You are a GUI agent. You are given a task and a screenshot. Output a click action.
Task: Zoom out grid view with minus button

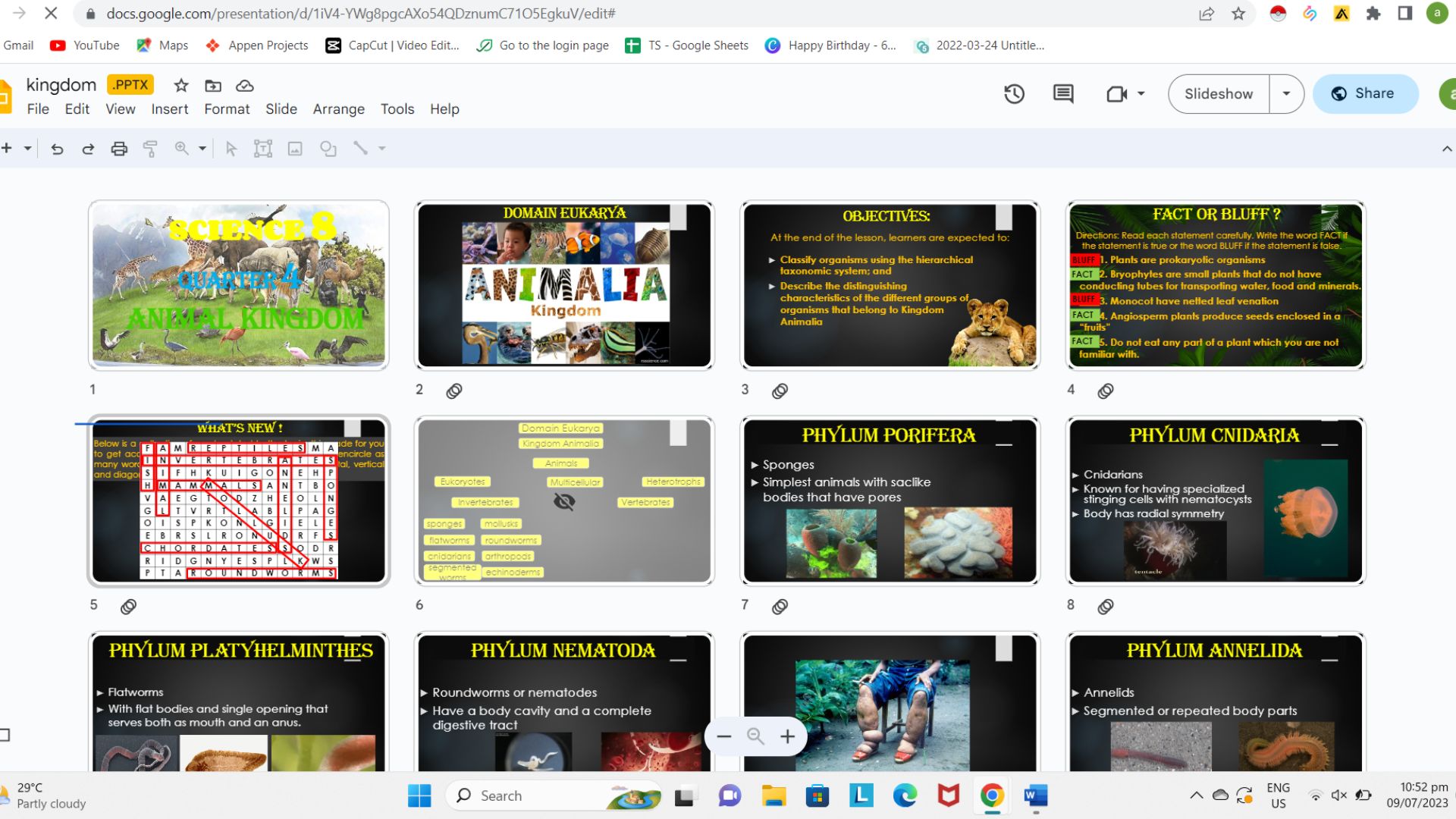[724, 736]
